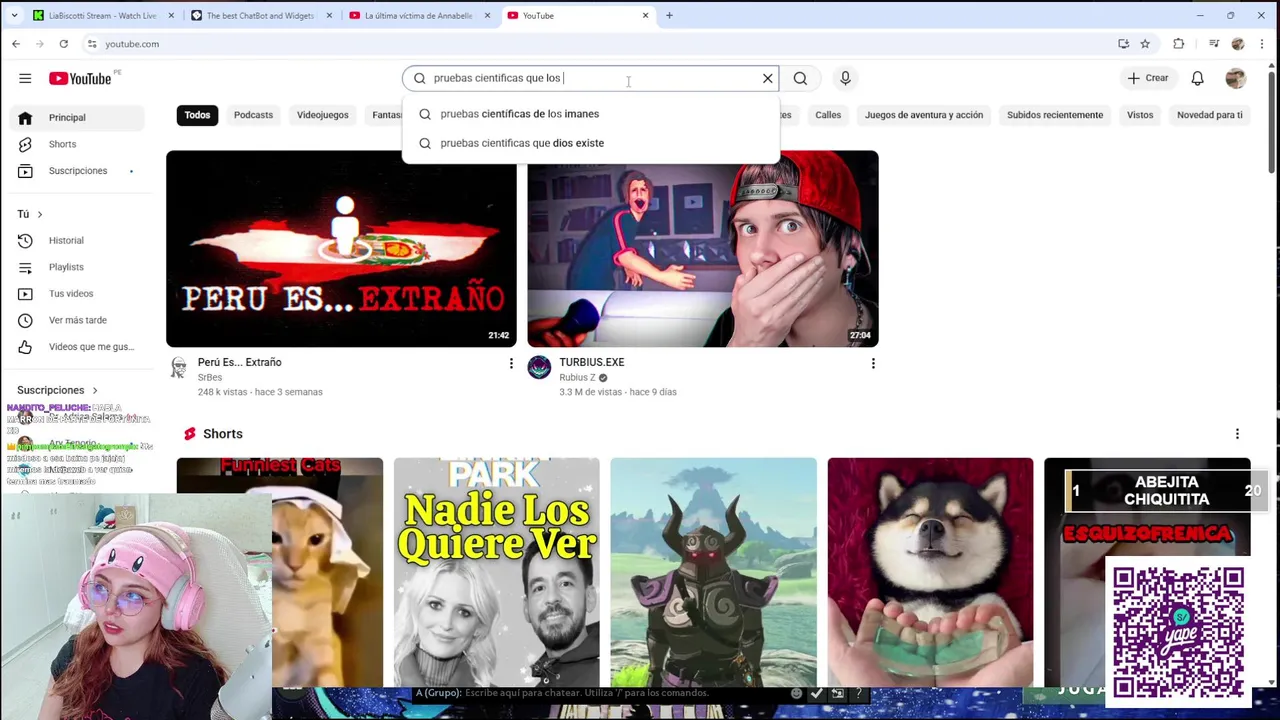
Task: Expand the Suscripciones list heading
Action: (x=58, y=390)
